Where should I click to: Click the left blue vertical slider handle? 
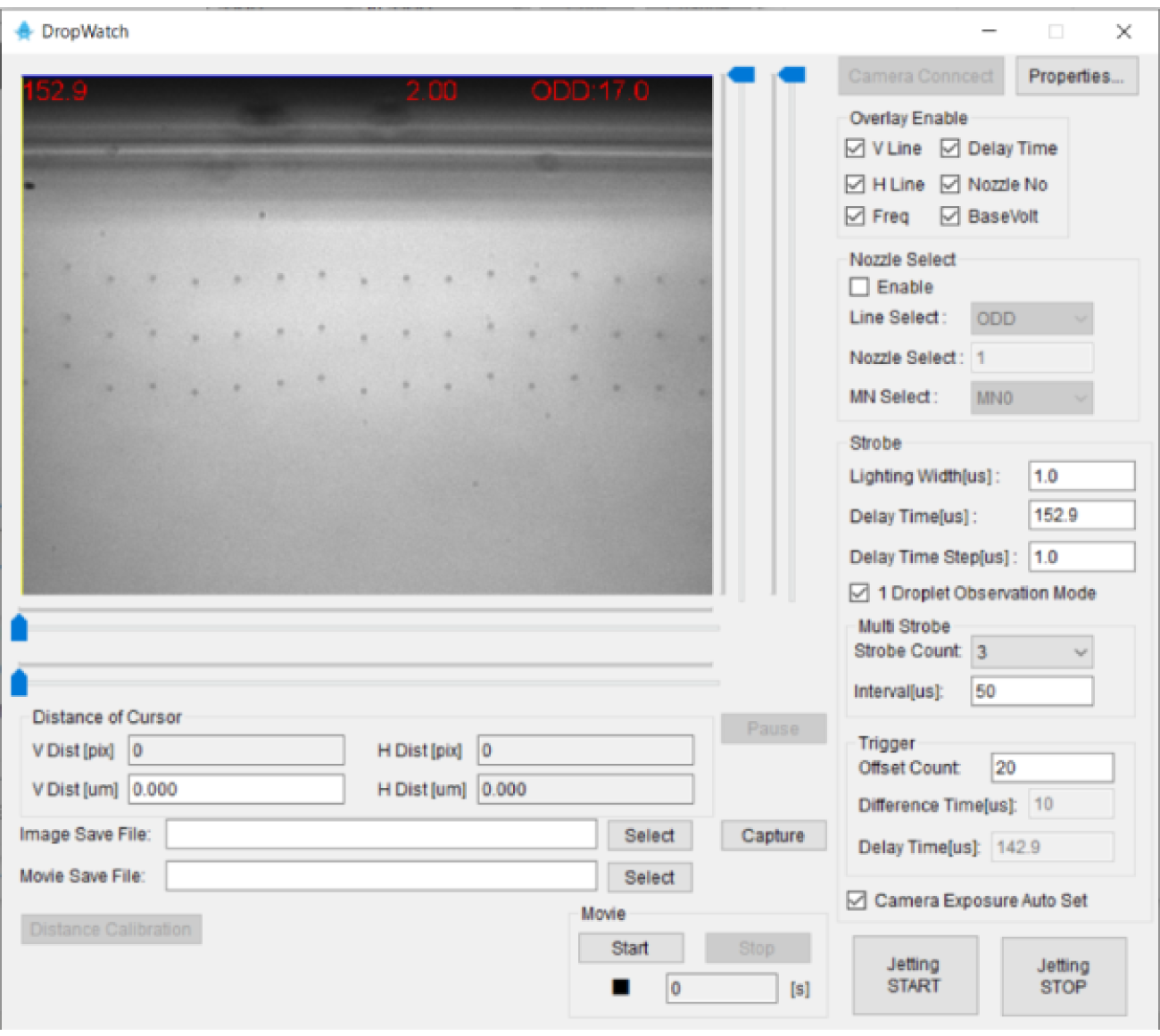click(741, 74)
